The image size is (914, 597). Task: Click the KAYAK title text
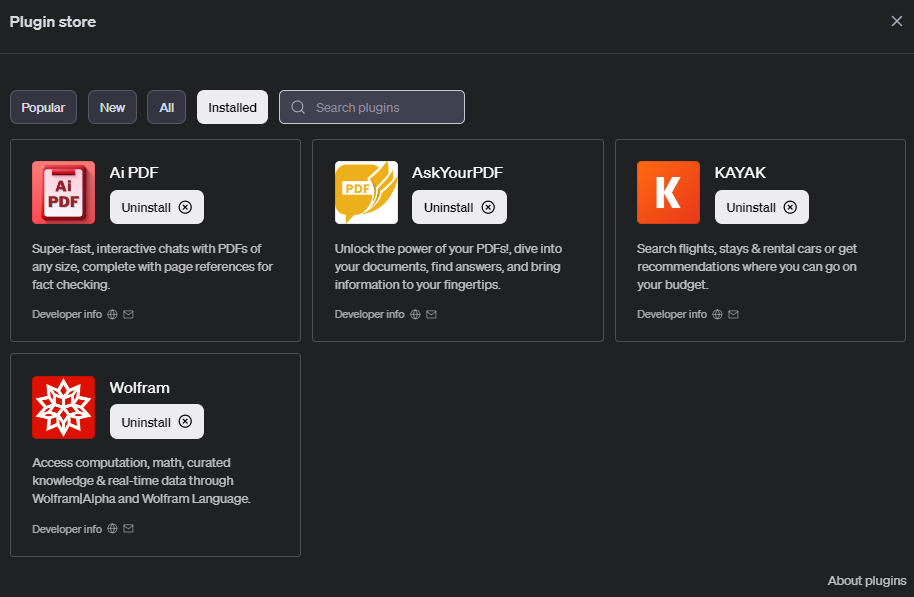(740, 173)
